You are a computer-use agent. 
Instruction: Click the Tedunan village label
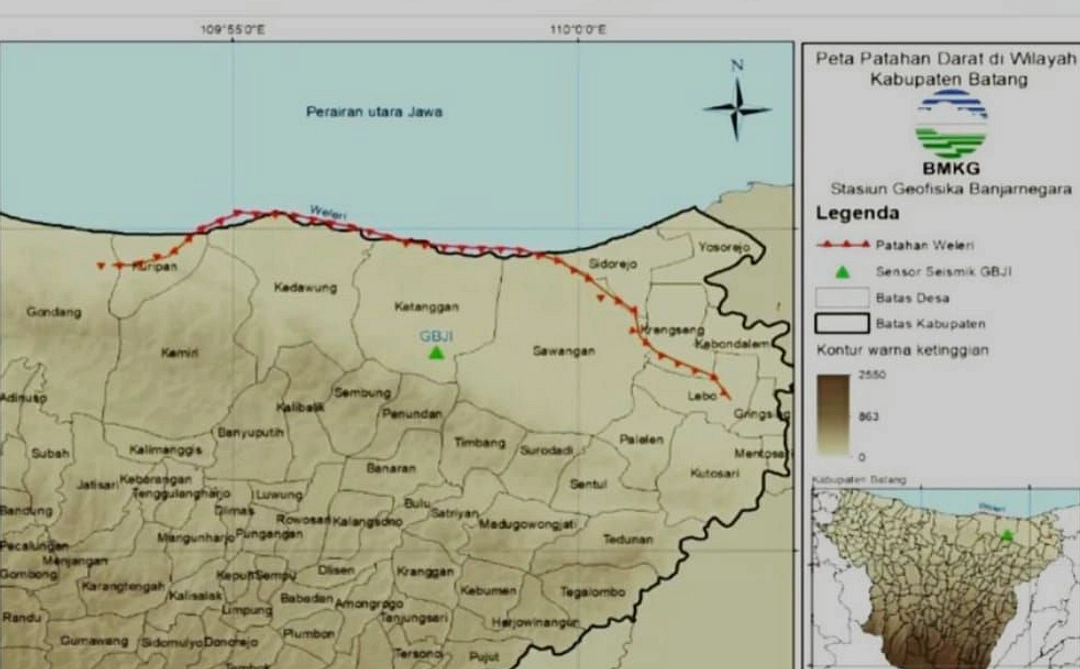point(627,539)
